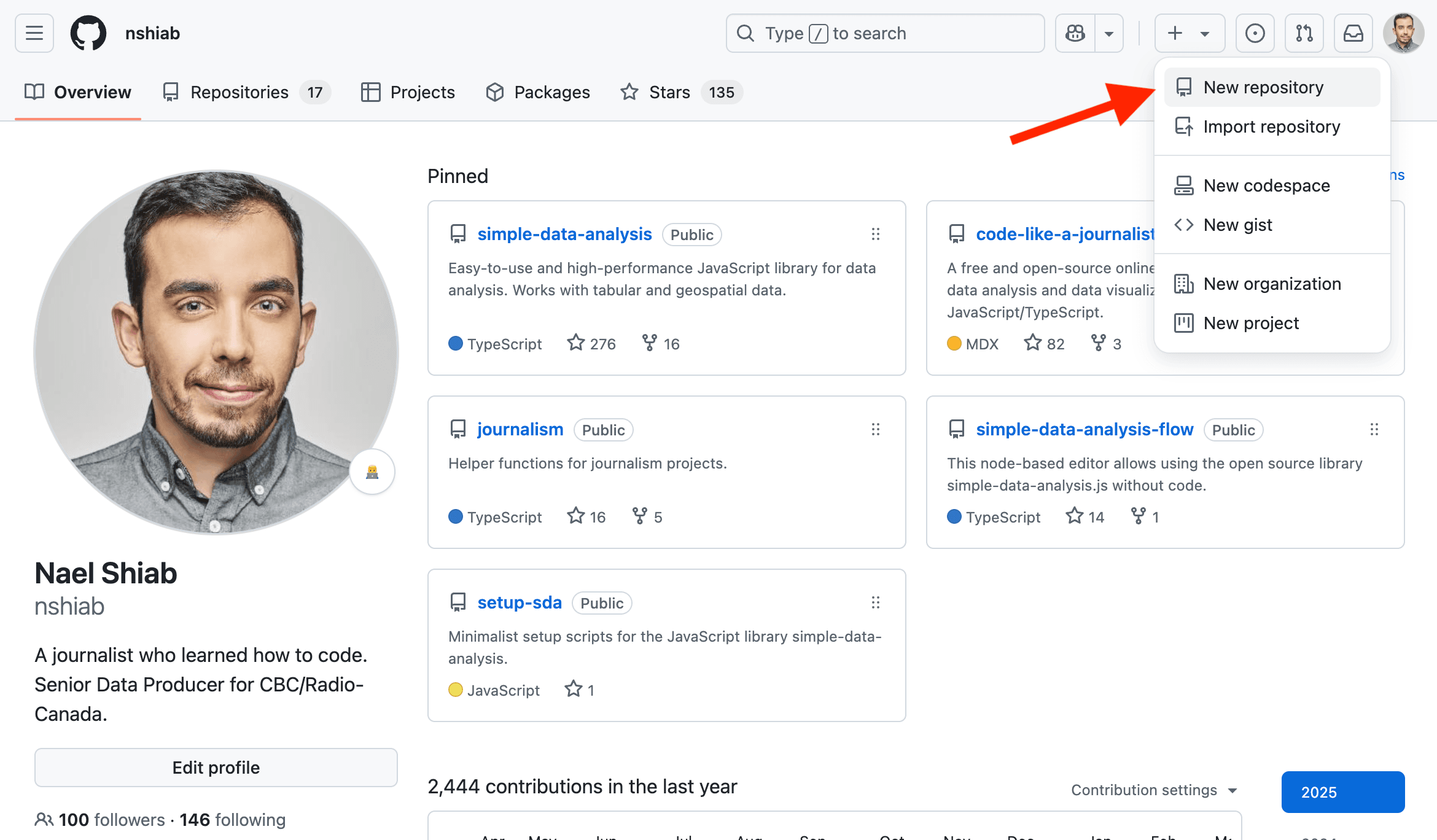1437x840 pixels.
Task: Choose New codespace from the menu
Action: coord(1272,185)
